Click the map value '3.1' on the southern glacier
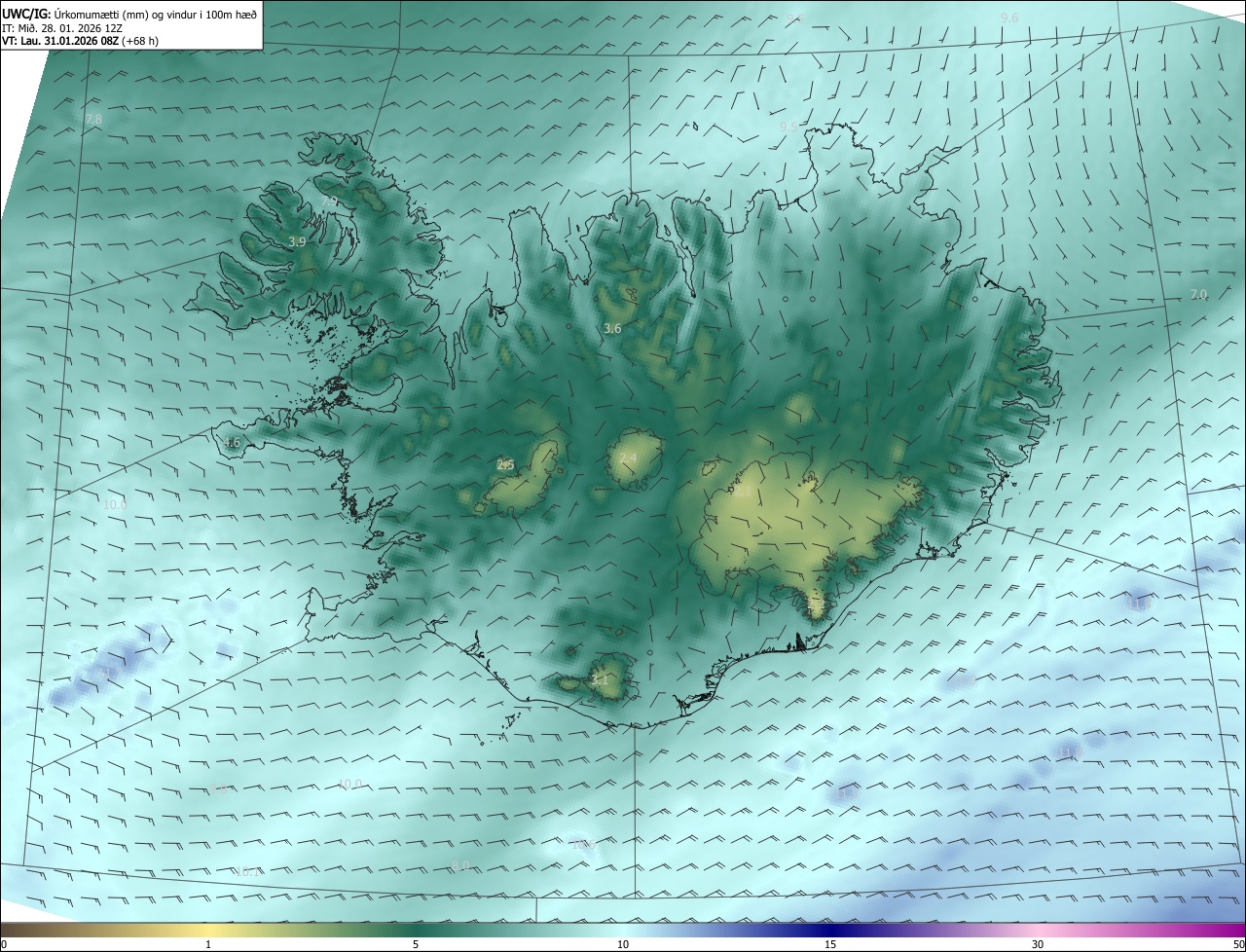 (x=600, y=680)
